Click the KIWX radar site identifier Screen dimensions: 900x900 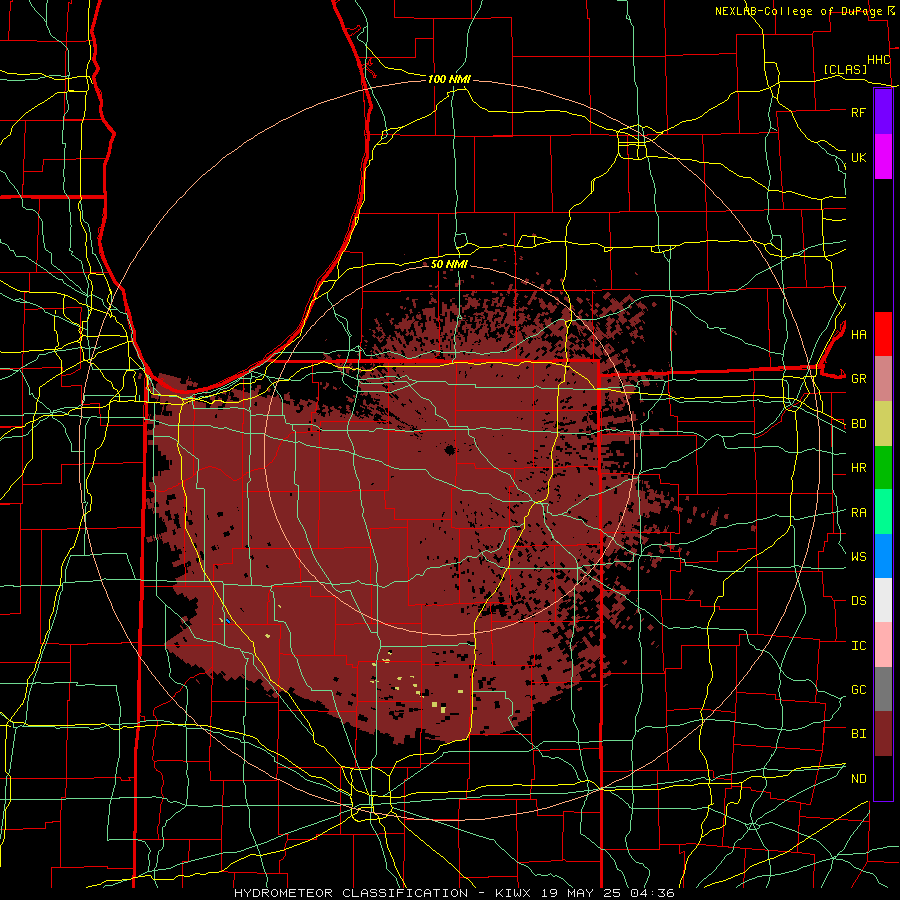coord(514,893)
